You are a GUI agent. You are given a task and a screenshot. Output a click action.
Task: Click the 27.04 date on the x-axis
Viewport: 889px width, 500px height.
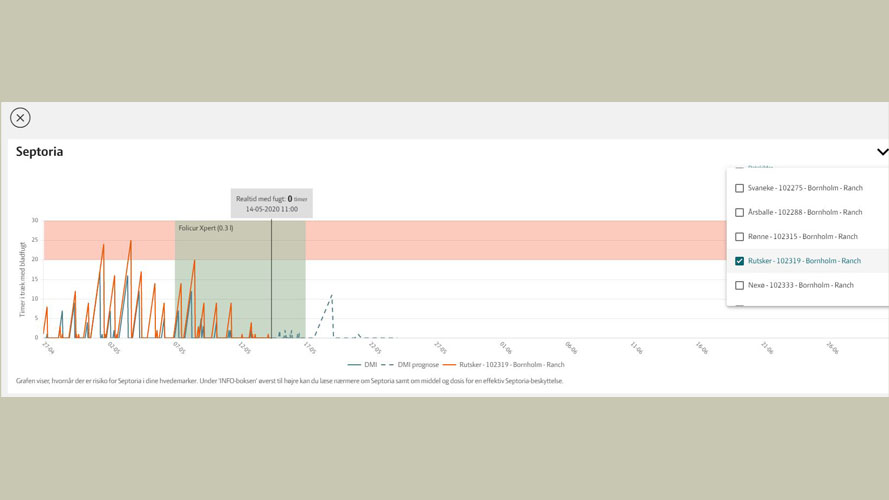(48, 348)
